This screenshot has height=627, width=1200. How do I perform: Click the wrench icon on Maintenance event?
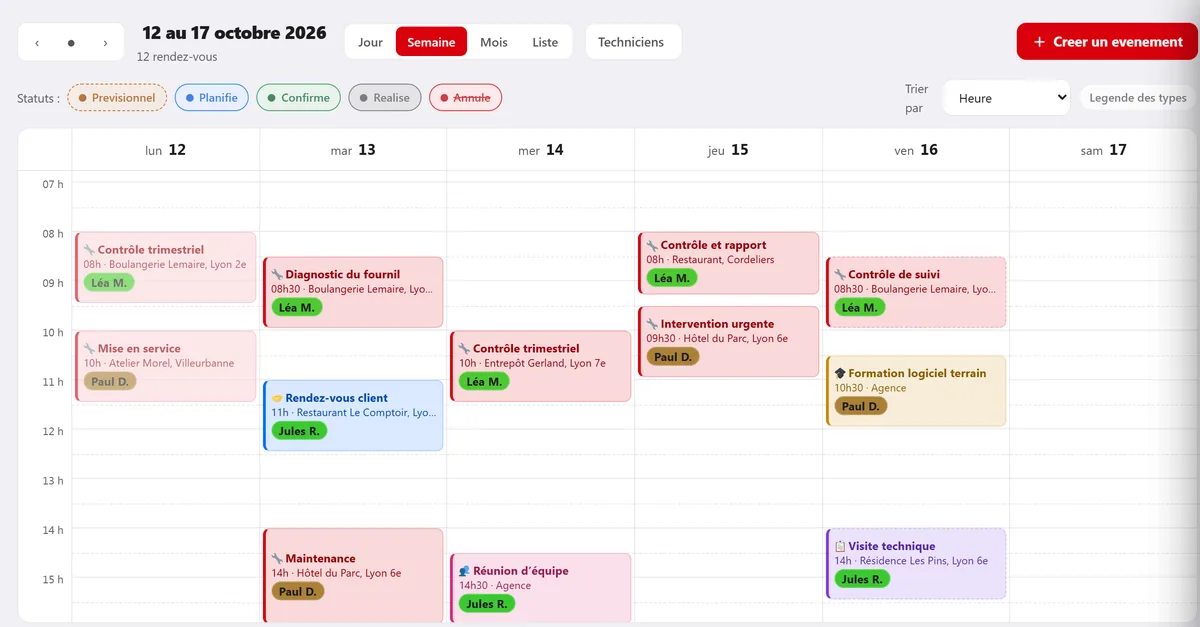tap(277, 559)
